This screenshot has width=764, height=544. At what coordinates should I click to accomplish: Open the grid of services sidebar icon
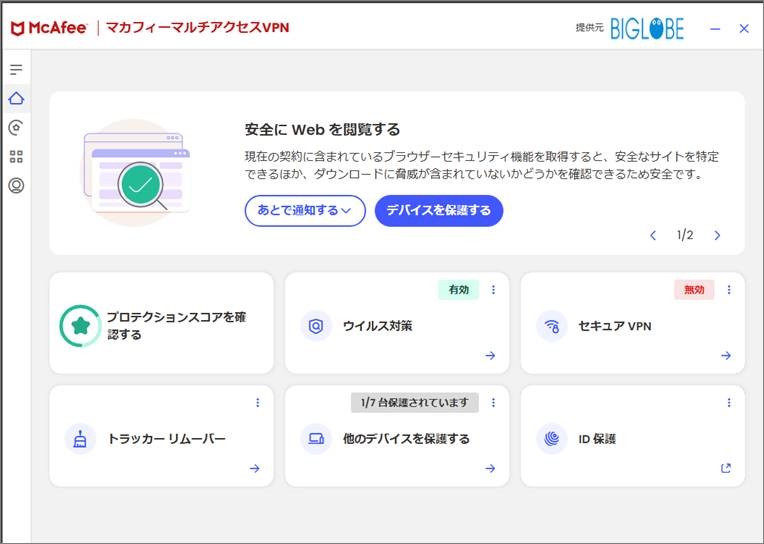click(x=16, y=156)
